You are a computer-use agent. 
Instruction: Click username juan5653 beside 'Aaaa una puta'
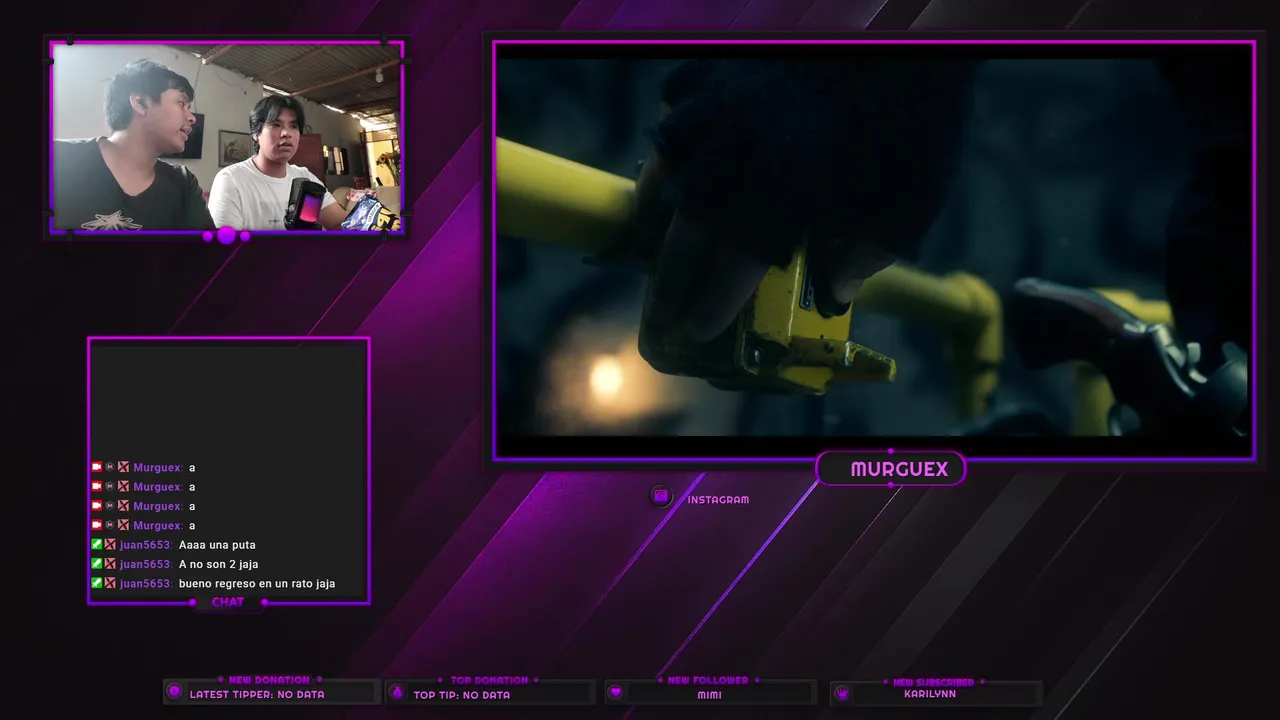146,545
